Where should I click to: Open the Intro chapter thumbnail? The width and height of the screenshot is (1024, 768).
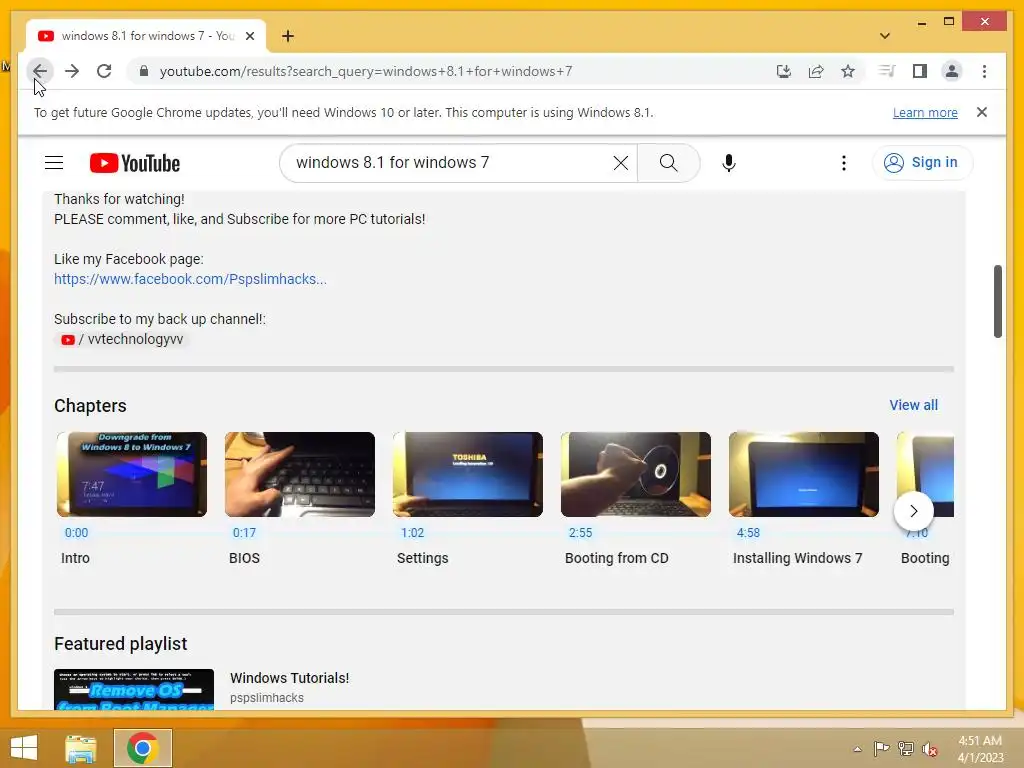tap(132, 474)
